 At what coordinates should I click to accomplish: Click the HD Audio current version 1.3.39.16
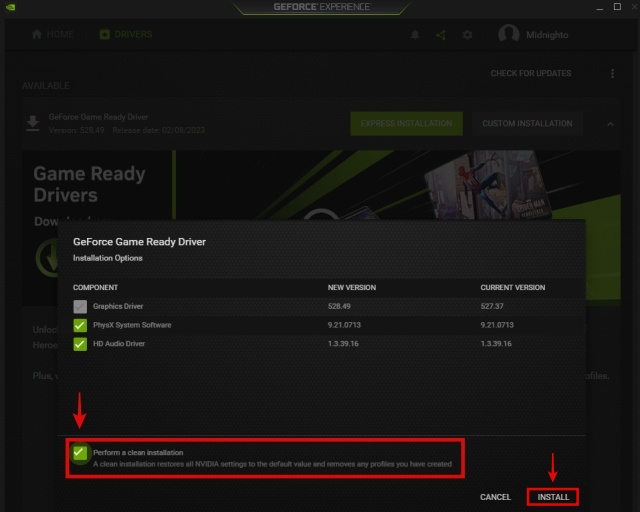click(x=496, y=344)
